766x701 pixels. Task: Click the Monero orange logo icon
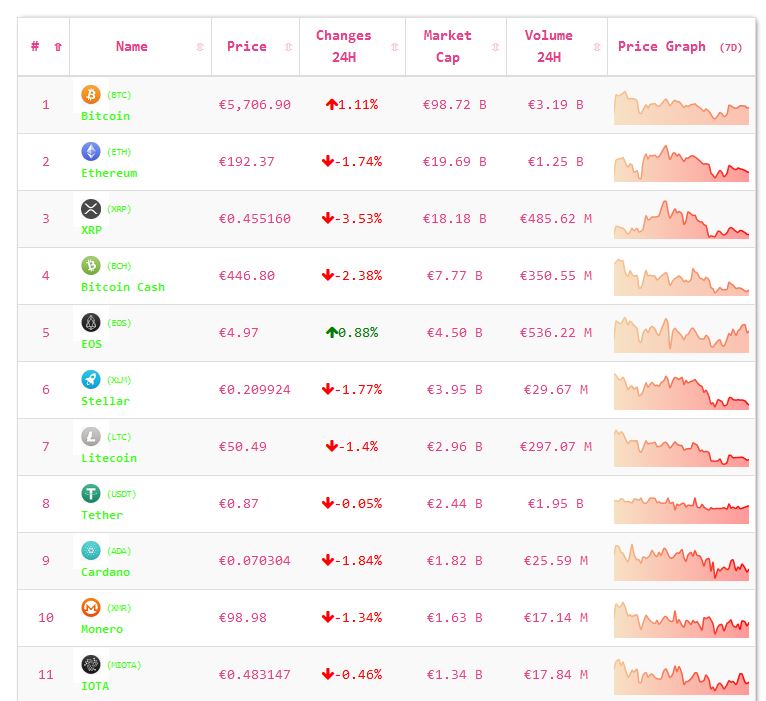click(91, 608)
